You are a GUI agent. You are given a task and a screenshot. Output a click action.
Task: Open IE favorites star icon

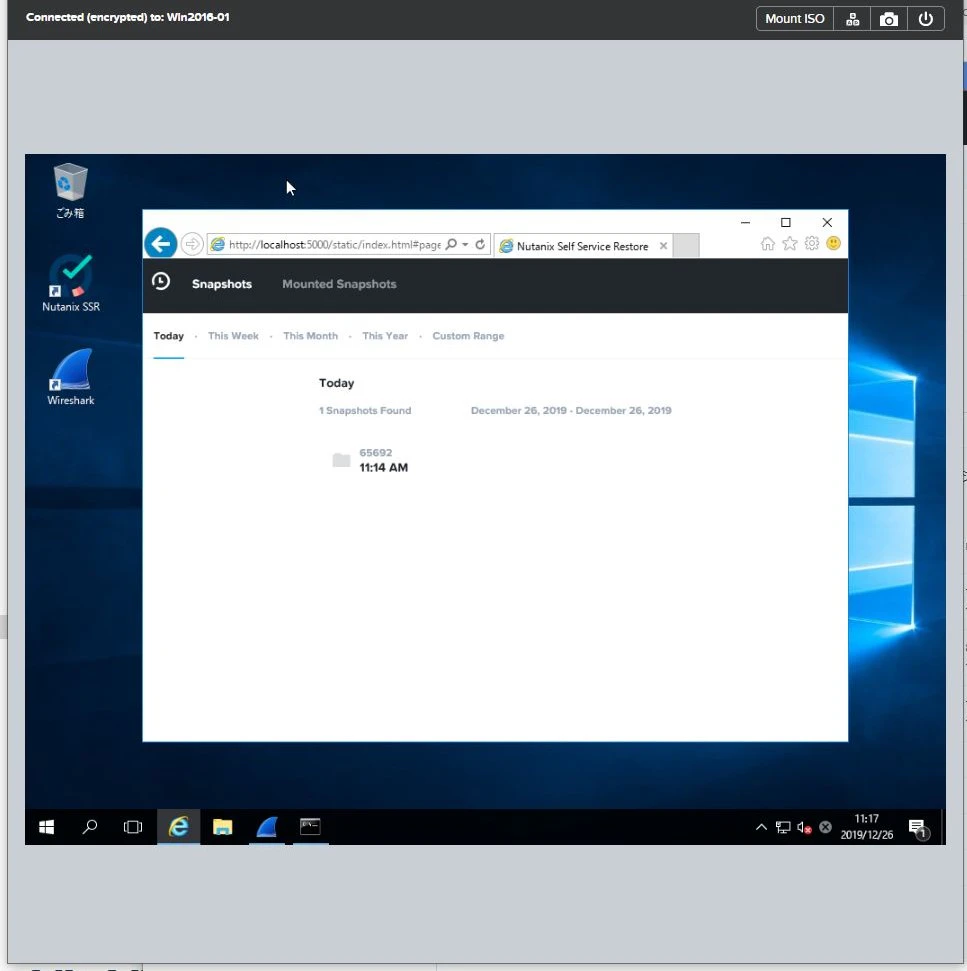point(790,243)
